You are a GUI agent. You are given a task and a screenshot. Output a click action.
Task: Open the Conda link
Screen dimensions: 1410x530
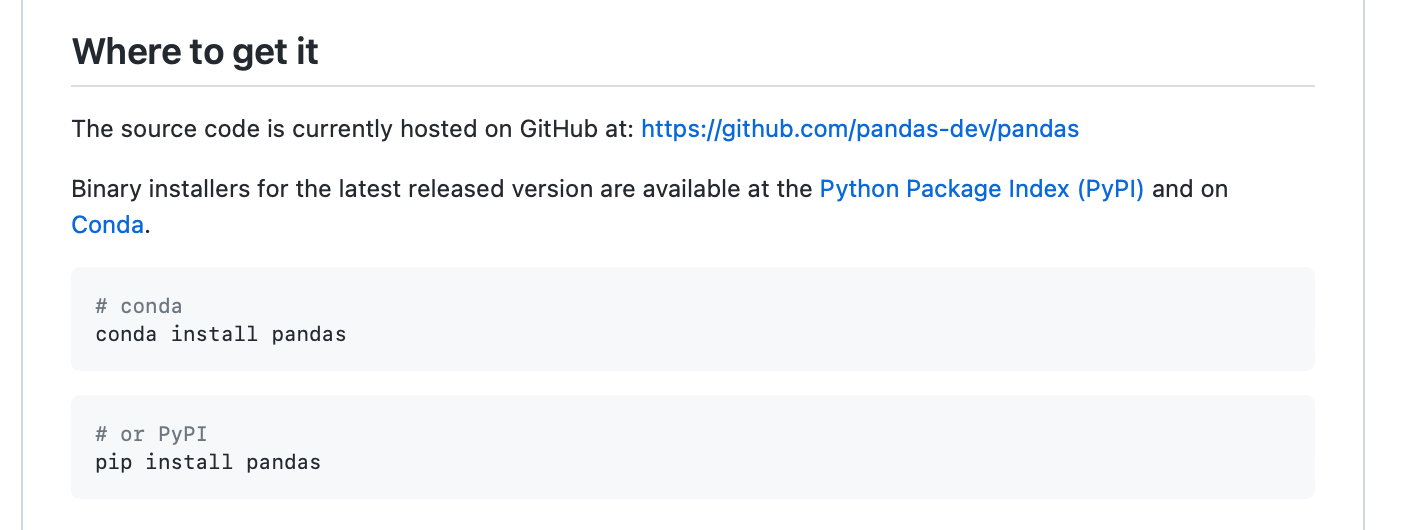point(108,225)
